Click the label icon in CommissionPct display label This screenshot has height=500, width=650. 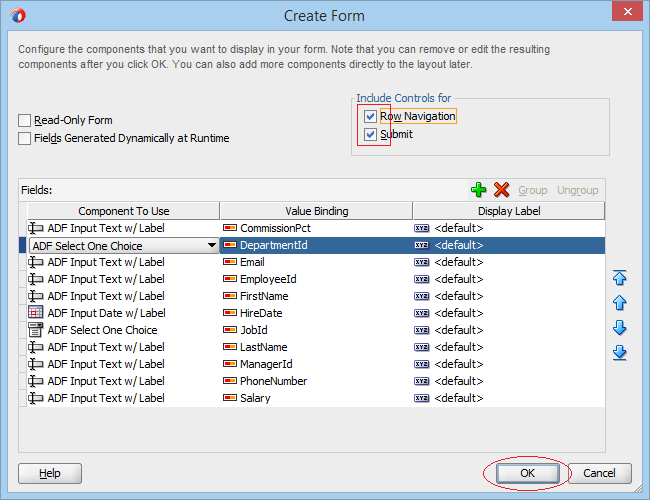422,228
